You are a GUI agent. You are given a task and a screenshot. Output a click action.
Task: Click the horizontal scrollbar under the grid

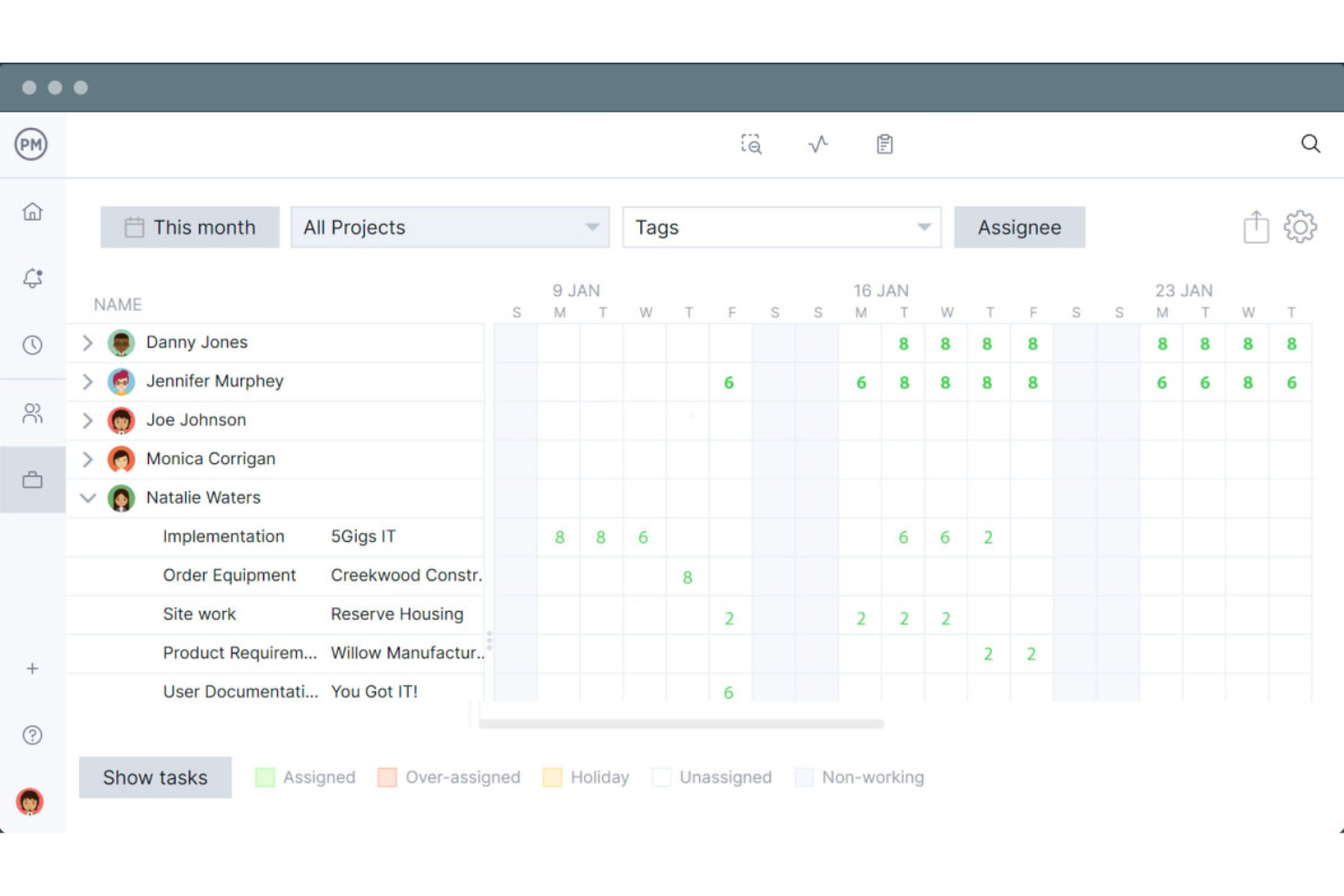point(681,724)
